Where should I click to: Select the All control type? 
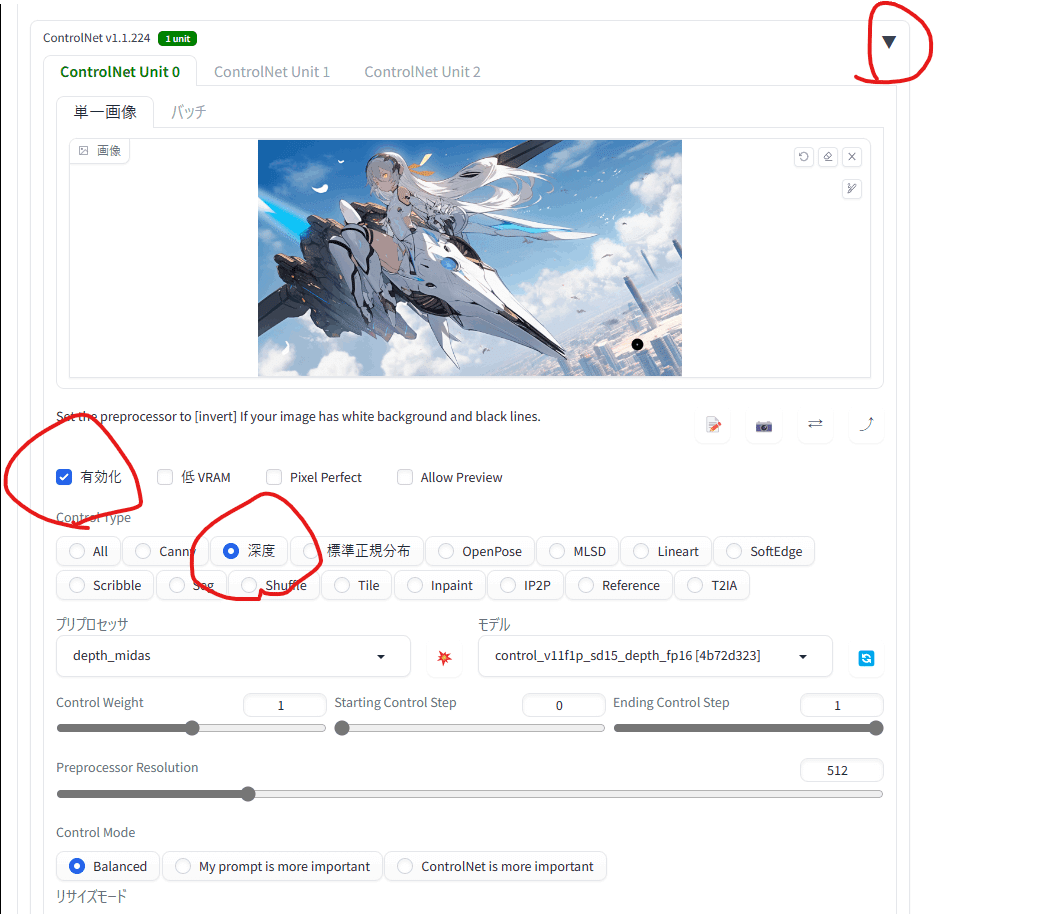[x=89, y=551]
